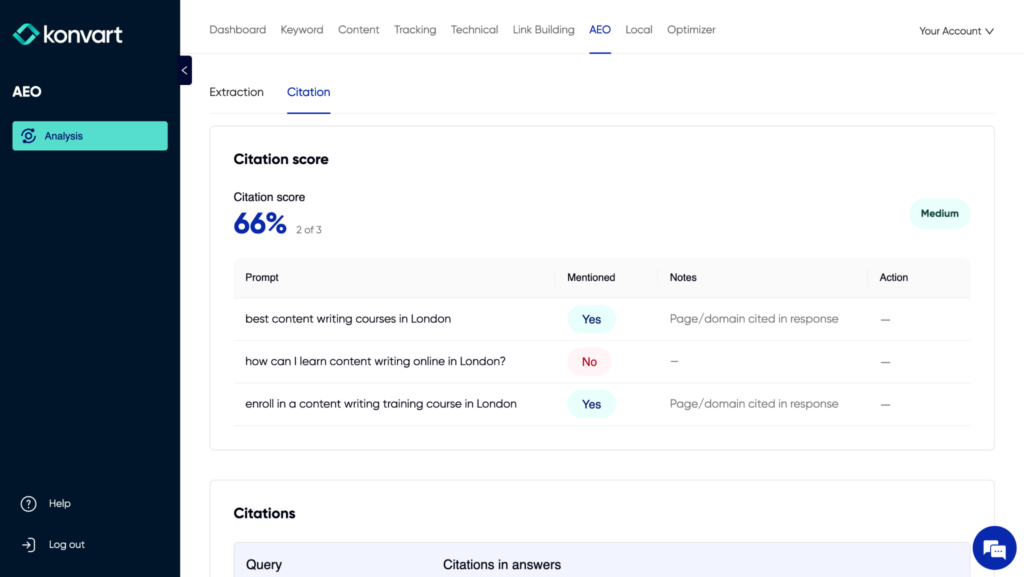Open the Local nav item
1024x577 pixels.
point(639,30)
